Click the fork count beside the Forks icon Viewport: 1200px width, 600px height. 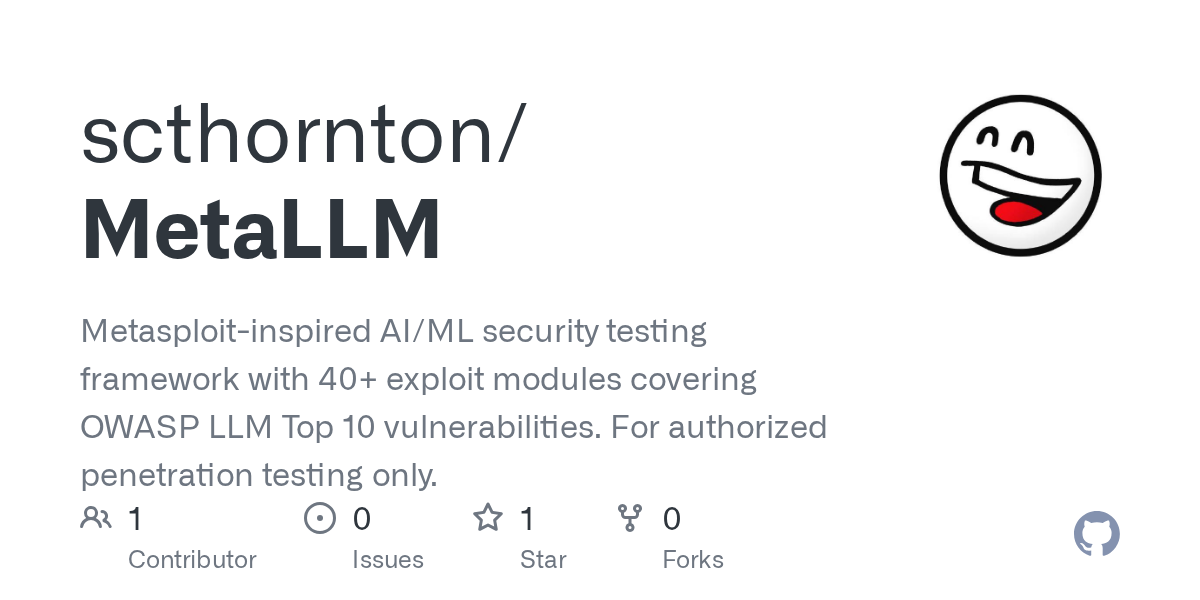(x=672, y=519)
